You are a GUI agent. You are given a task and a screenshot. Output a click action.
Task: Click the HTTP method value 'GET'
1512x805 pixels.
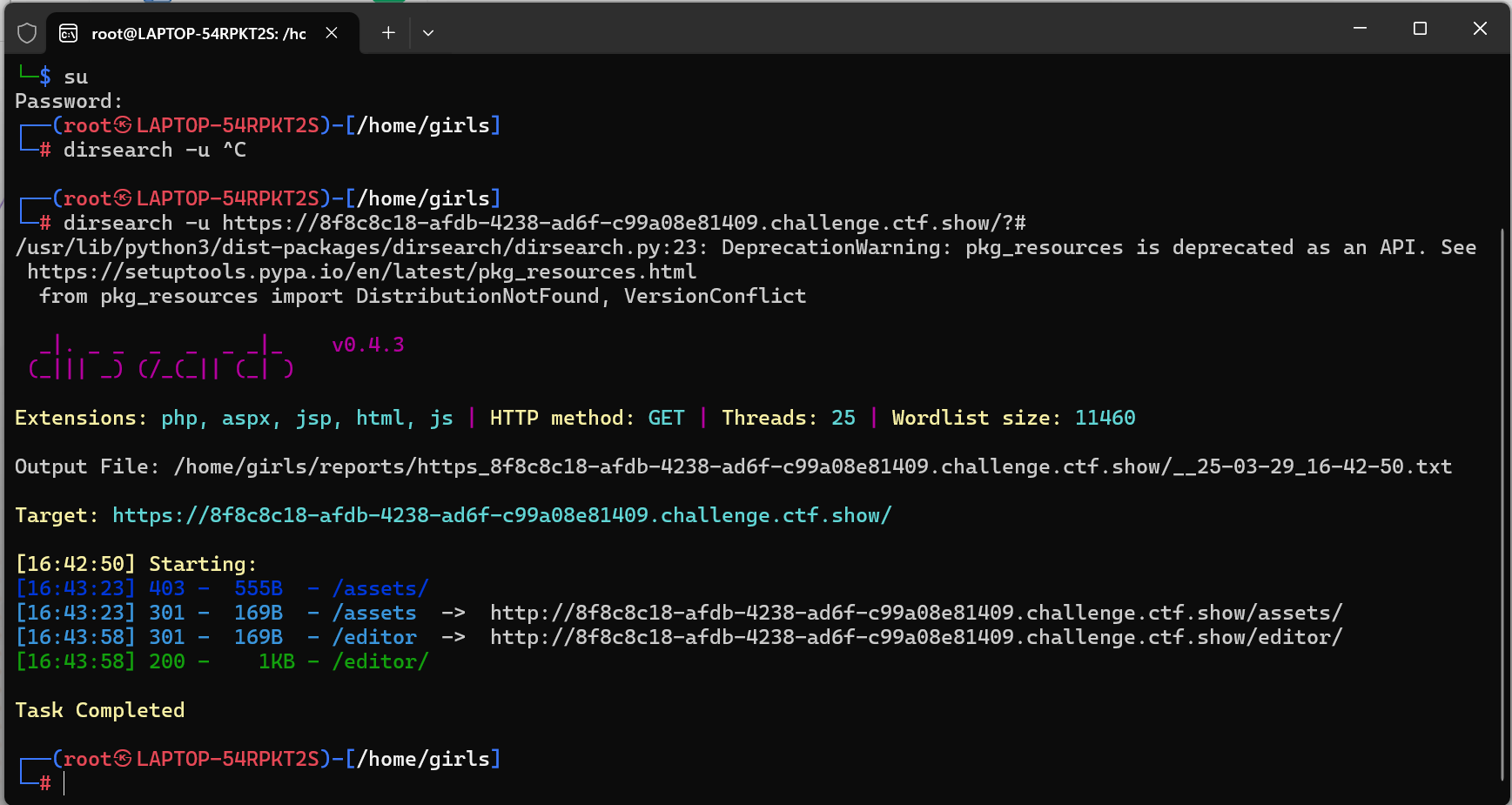(x=666, y=418)
